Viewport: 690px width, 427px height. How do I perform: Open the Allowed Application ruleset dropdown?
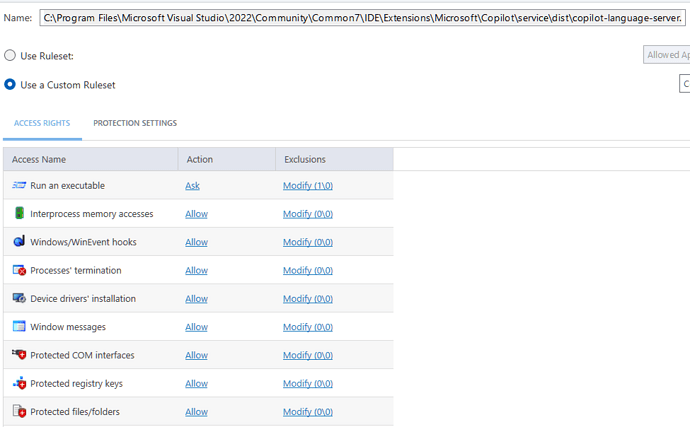(666, 55)
